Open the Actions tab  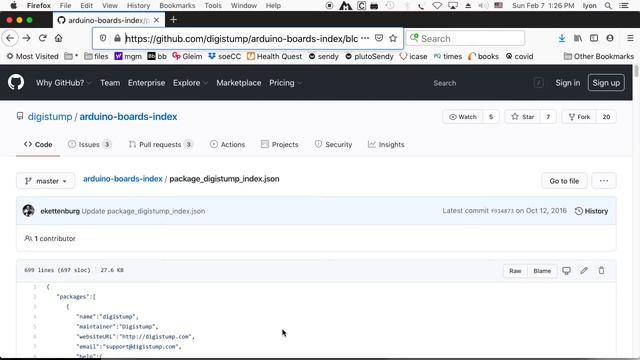(x=227, y=144)
